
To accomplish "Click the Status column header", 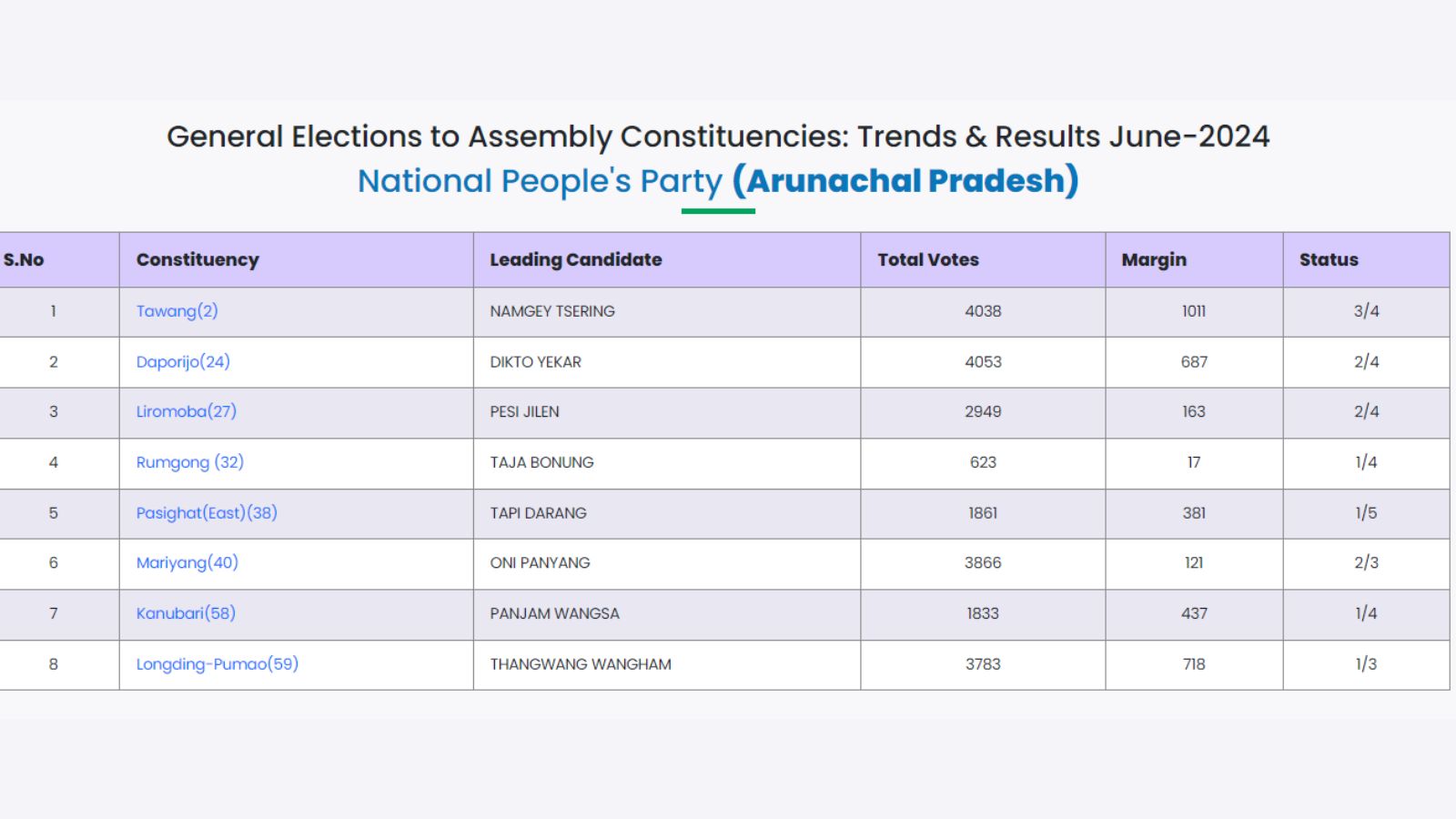I will point(1328,260).
